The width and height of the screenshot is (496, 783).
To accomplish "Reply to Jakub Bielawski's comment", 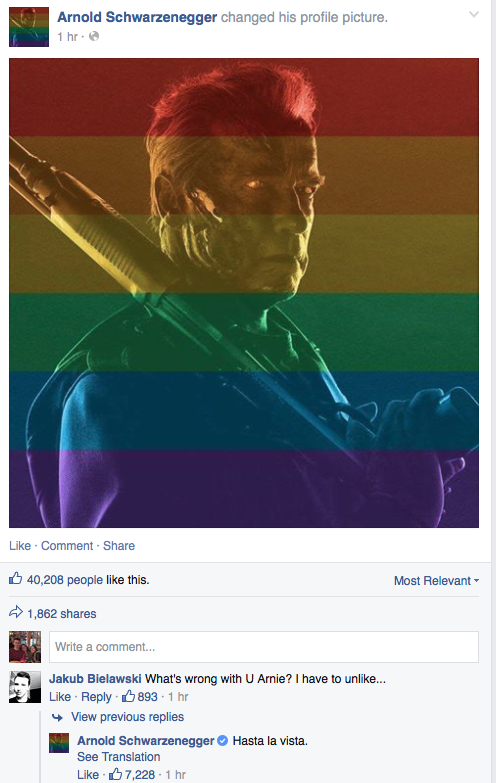I will pos(96,697).
